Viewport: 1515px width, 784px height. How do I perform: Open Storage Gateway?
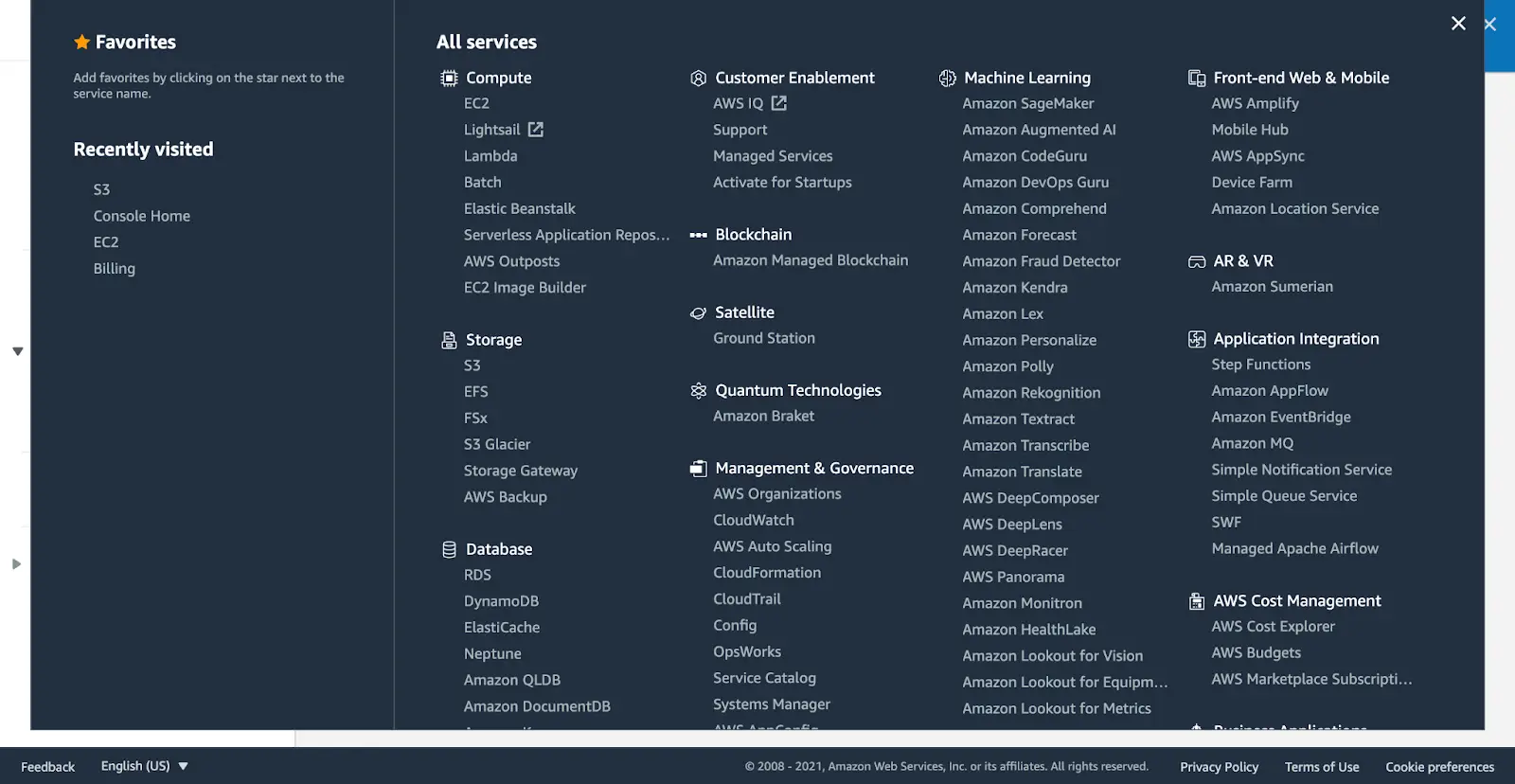521,471
